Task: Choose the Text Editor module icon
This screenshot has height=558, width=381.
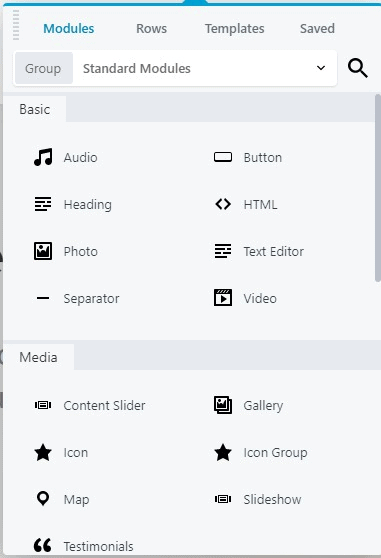Action: [223, 251]
